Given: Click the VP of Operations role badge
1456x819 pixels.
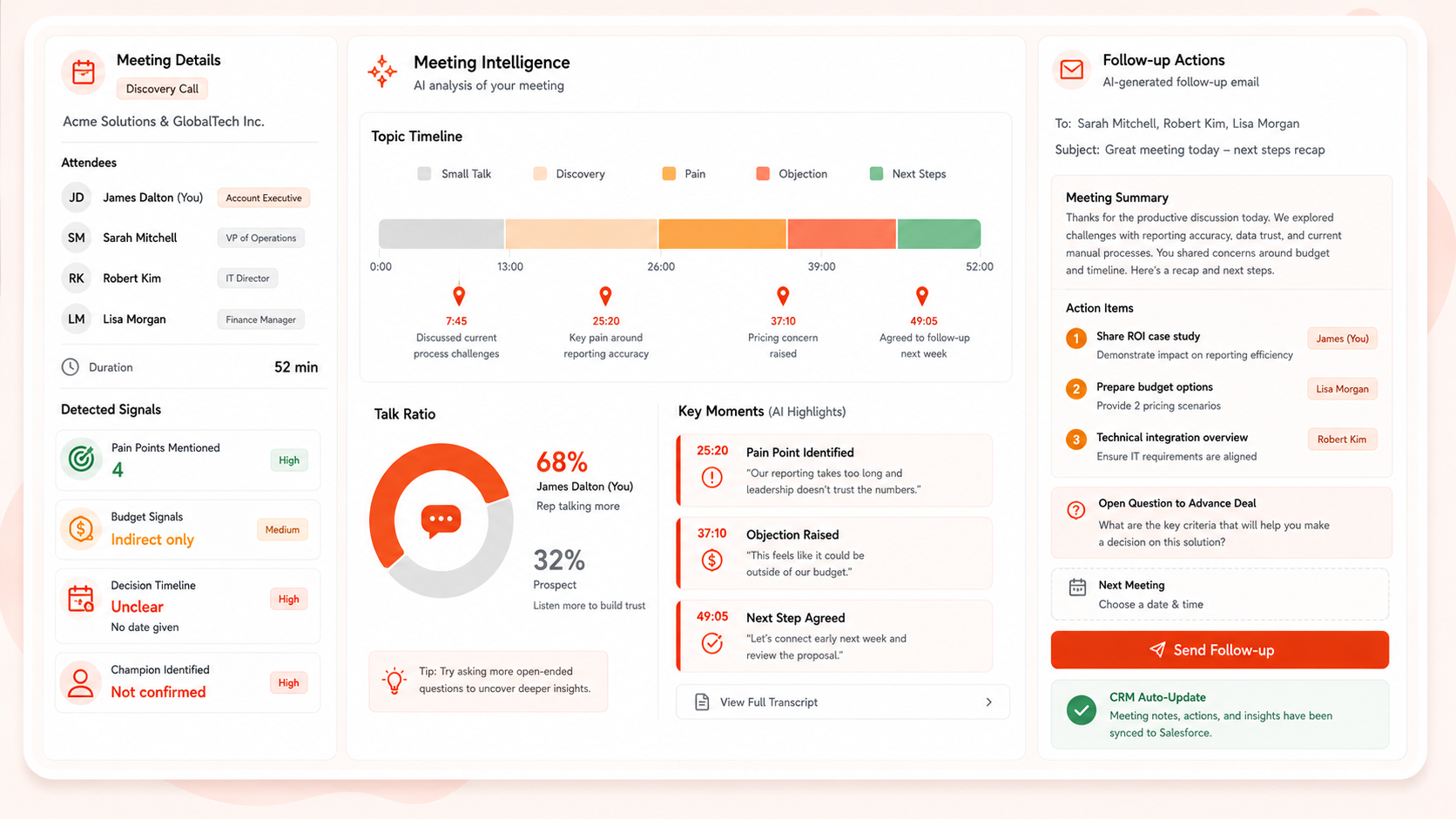Looking at the screenshot, I should 260,238.
